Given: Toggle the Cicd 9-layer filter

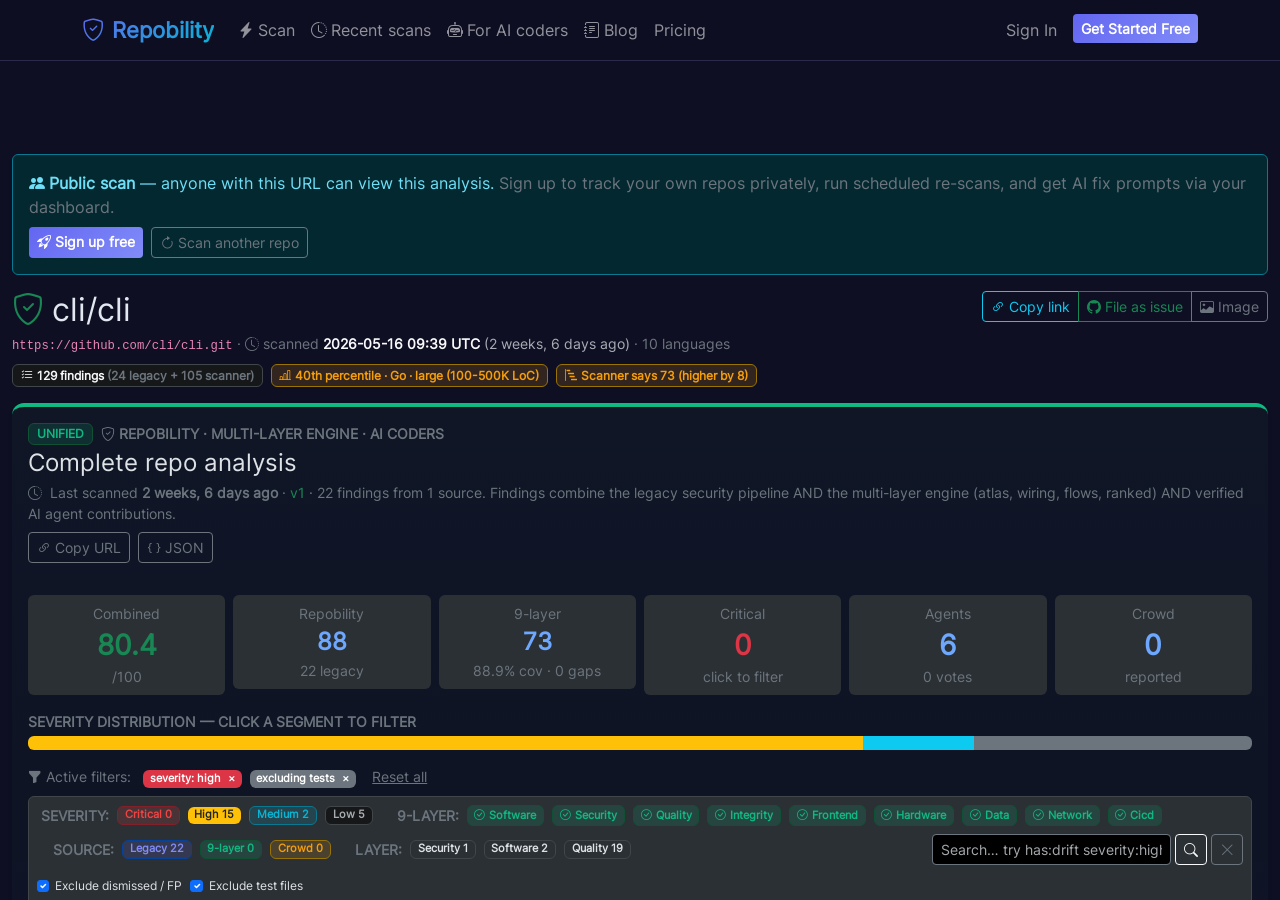Looking at the screenshot, I should click(x=1134, y=815).
